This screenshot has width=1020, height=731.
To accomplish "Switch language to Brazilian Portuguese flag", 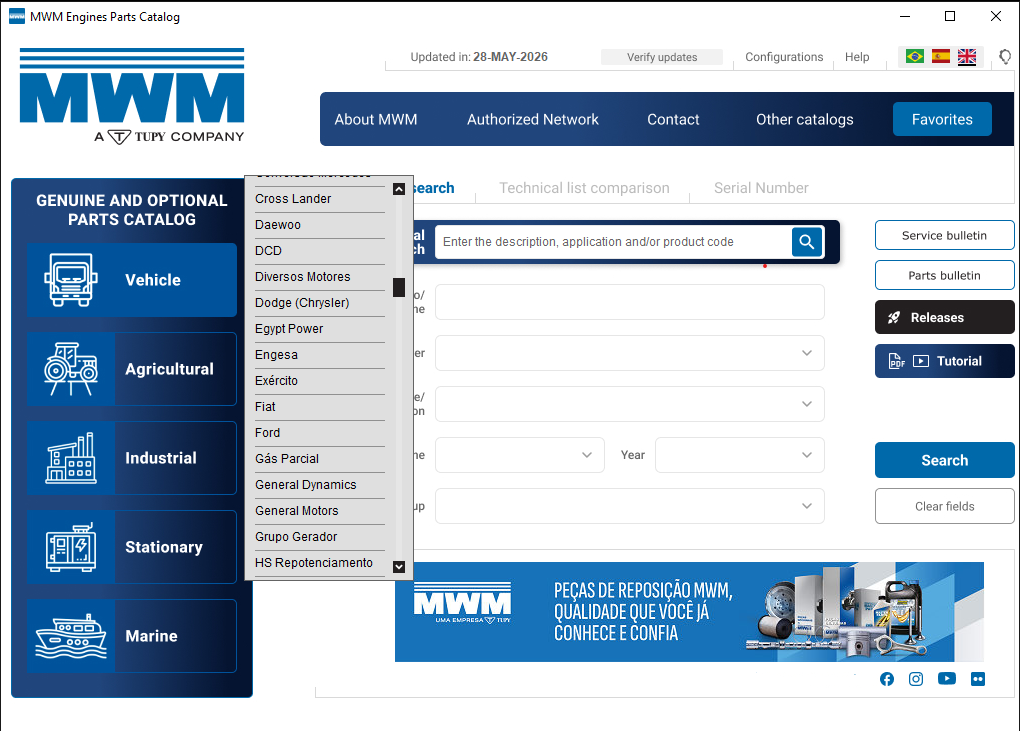I will click(x=915, y=57).
